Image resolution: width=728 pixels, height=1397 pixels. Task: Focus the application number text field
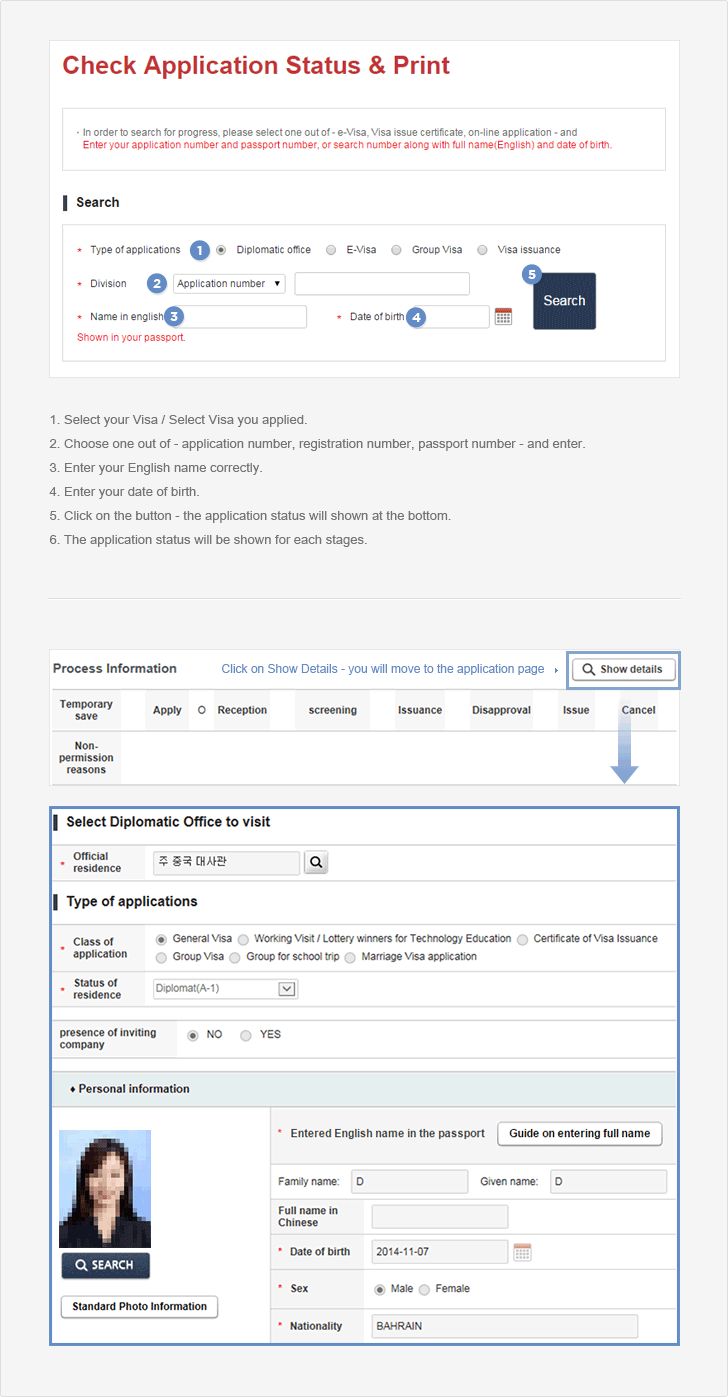[382, 284]
